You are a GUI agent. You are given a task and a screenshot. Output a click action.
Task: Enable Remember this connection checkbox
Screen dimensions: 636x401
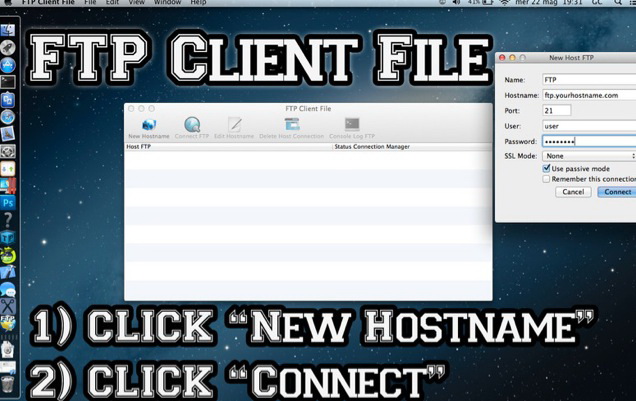(546, 179)
